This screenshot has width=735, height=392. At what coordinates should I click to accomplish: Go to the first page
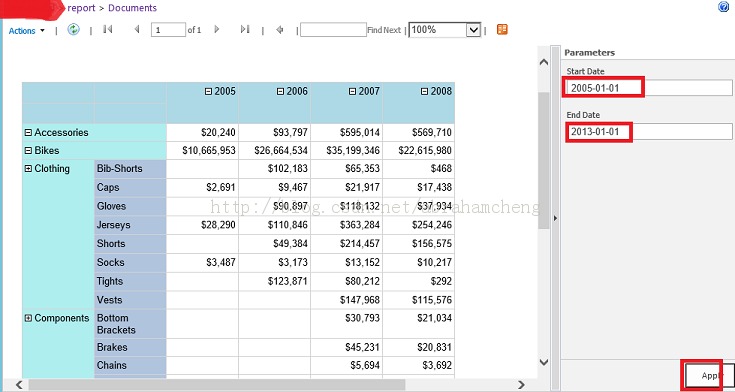point(107,30)
